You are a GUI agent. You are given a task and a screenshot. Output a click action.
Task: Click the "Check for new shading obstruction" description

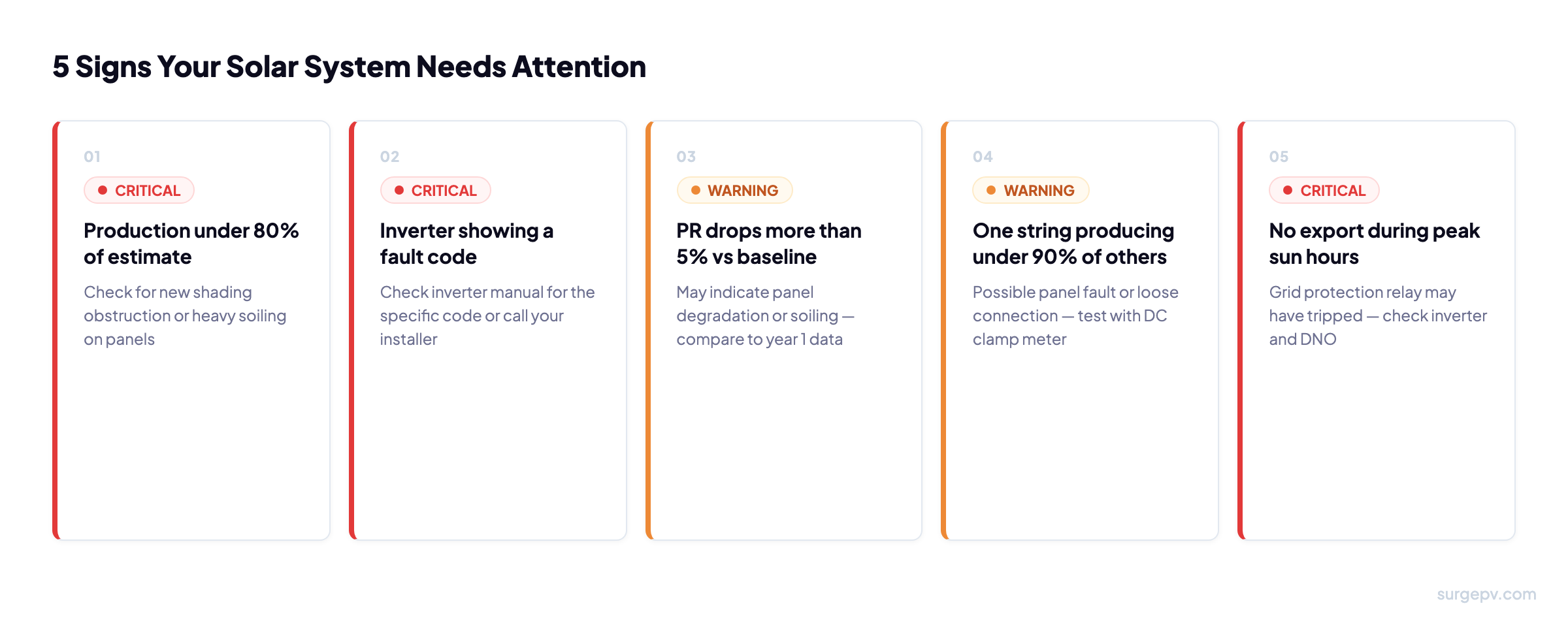point(185,315)
